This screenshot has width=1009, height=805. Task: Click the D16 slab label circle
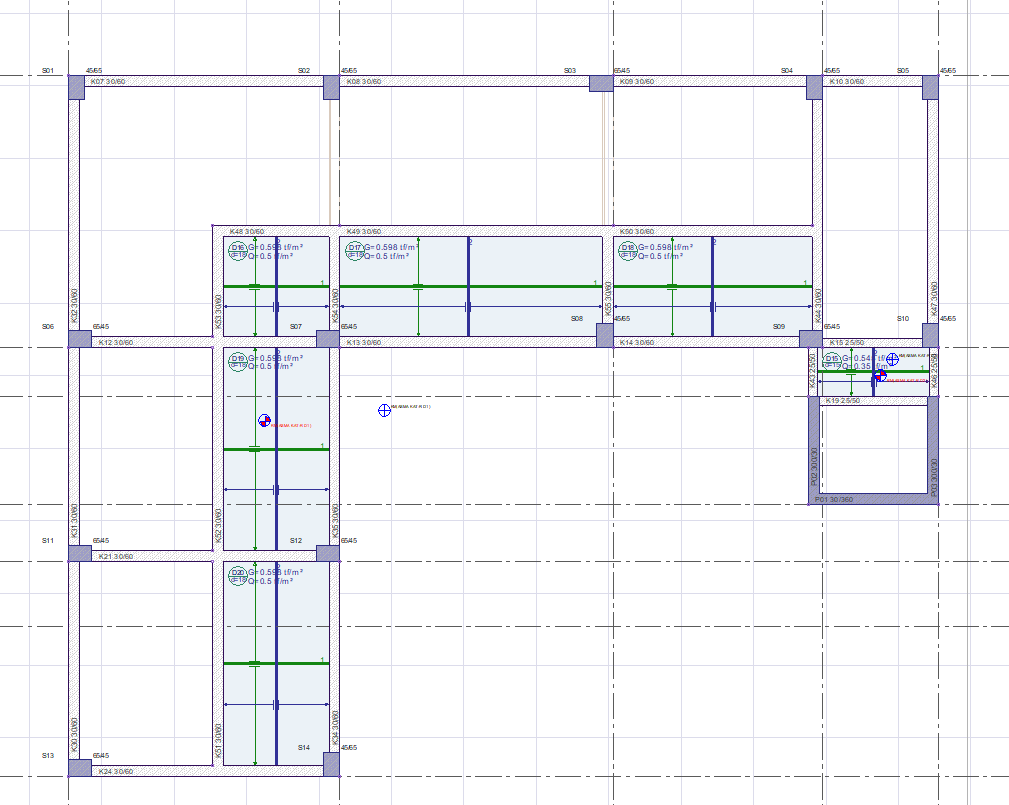pos(238,247)
